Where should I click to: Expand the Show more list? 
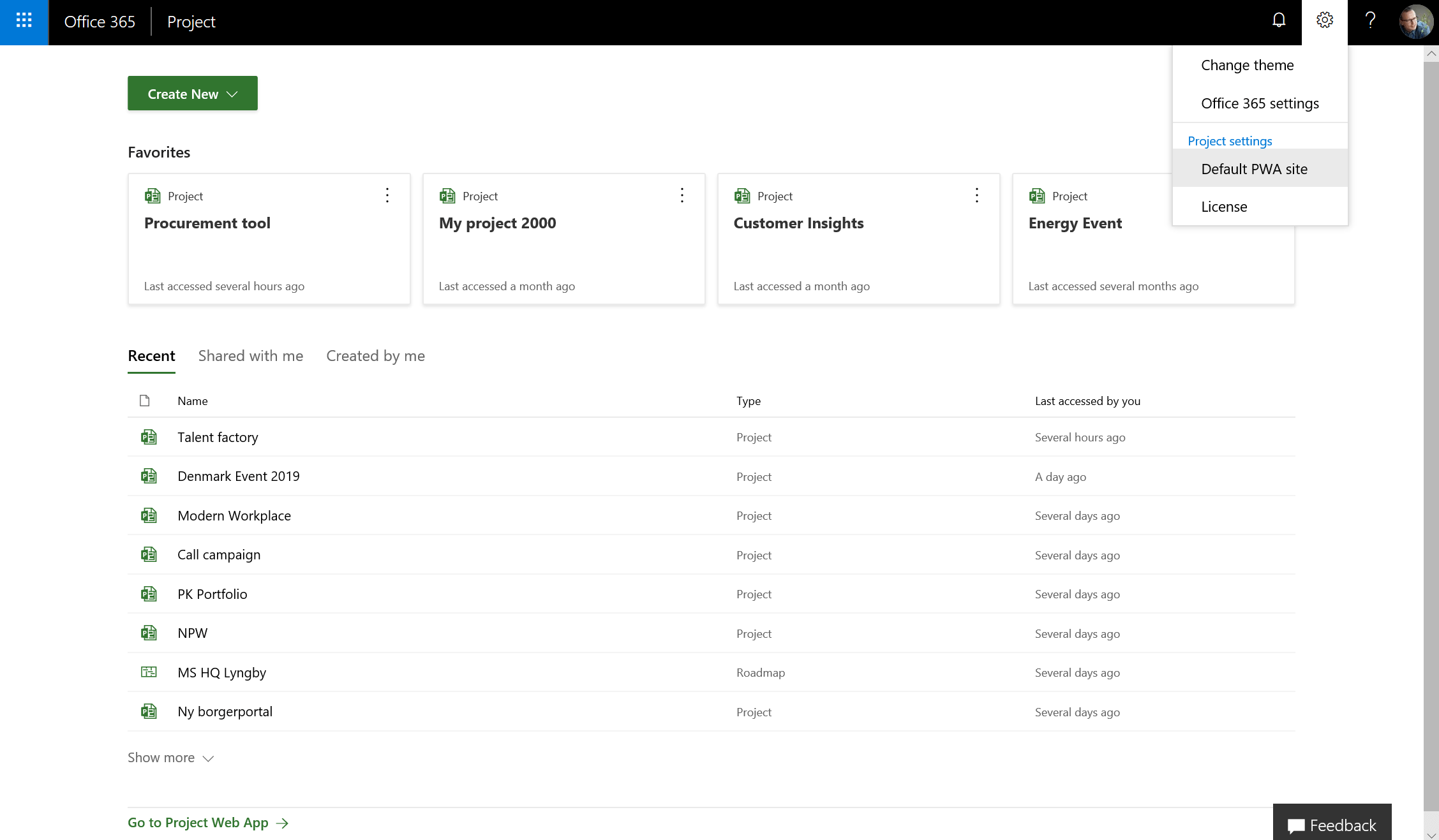[x=170, y=758]
